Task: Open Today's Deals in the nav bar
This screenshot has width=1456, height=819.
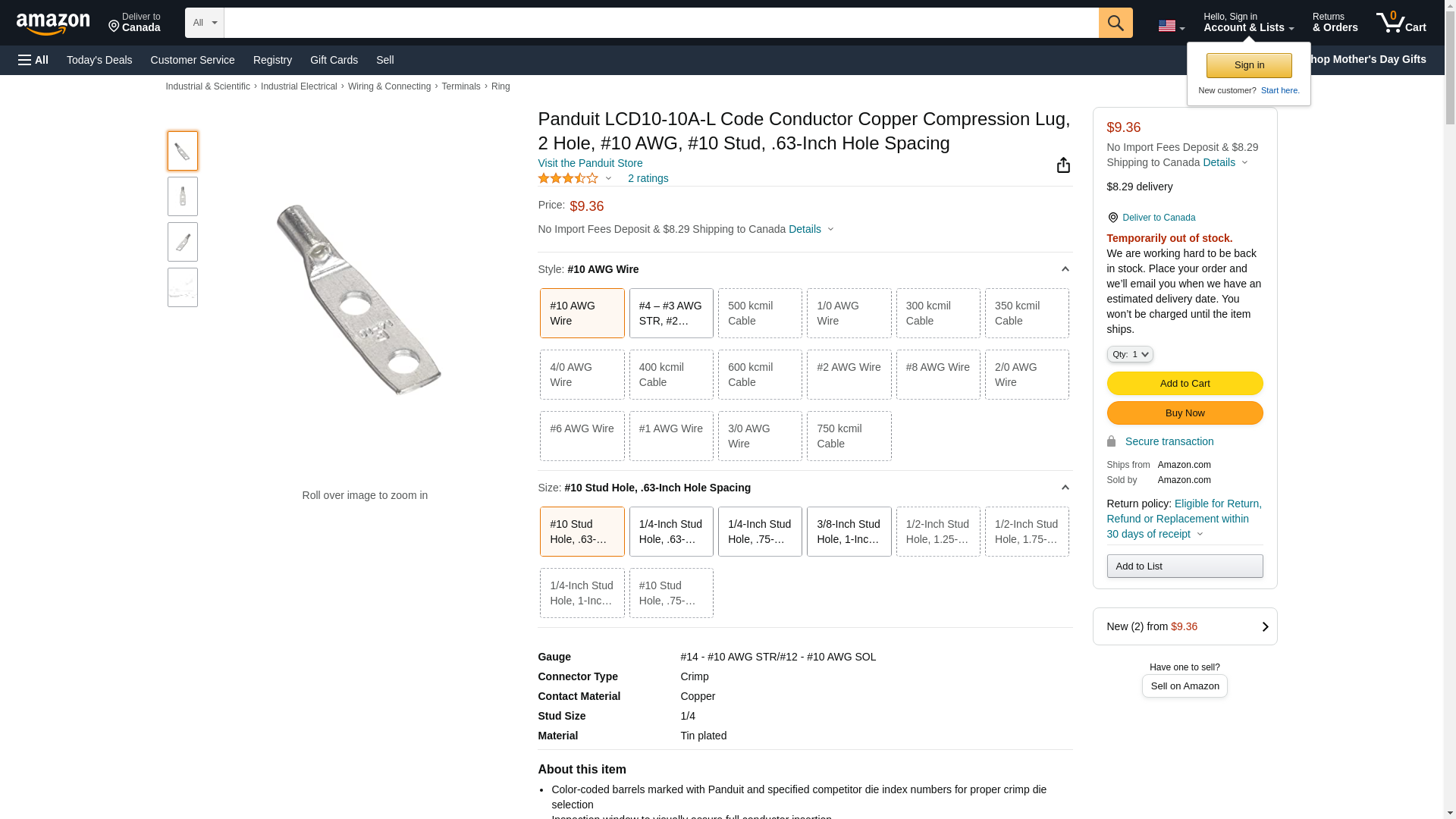Action: click(99, 60)
